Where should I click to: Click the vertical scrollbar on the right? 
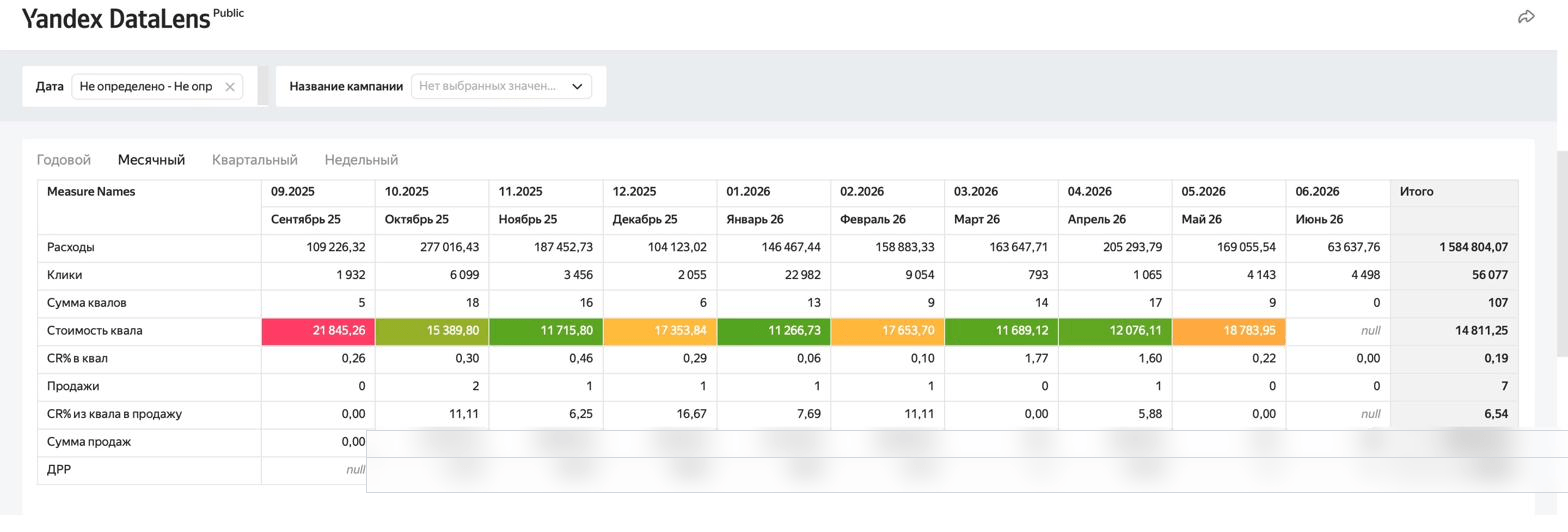pyautogui.click(x=1562, y=254)
